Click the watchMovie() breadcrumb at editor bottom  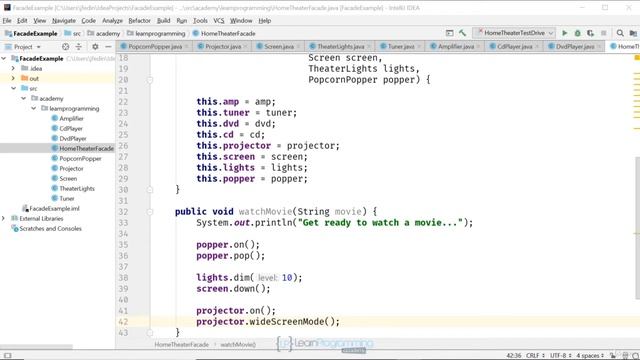238,344
